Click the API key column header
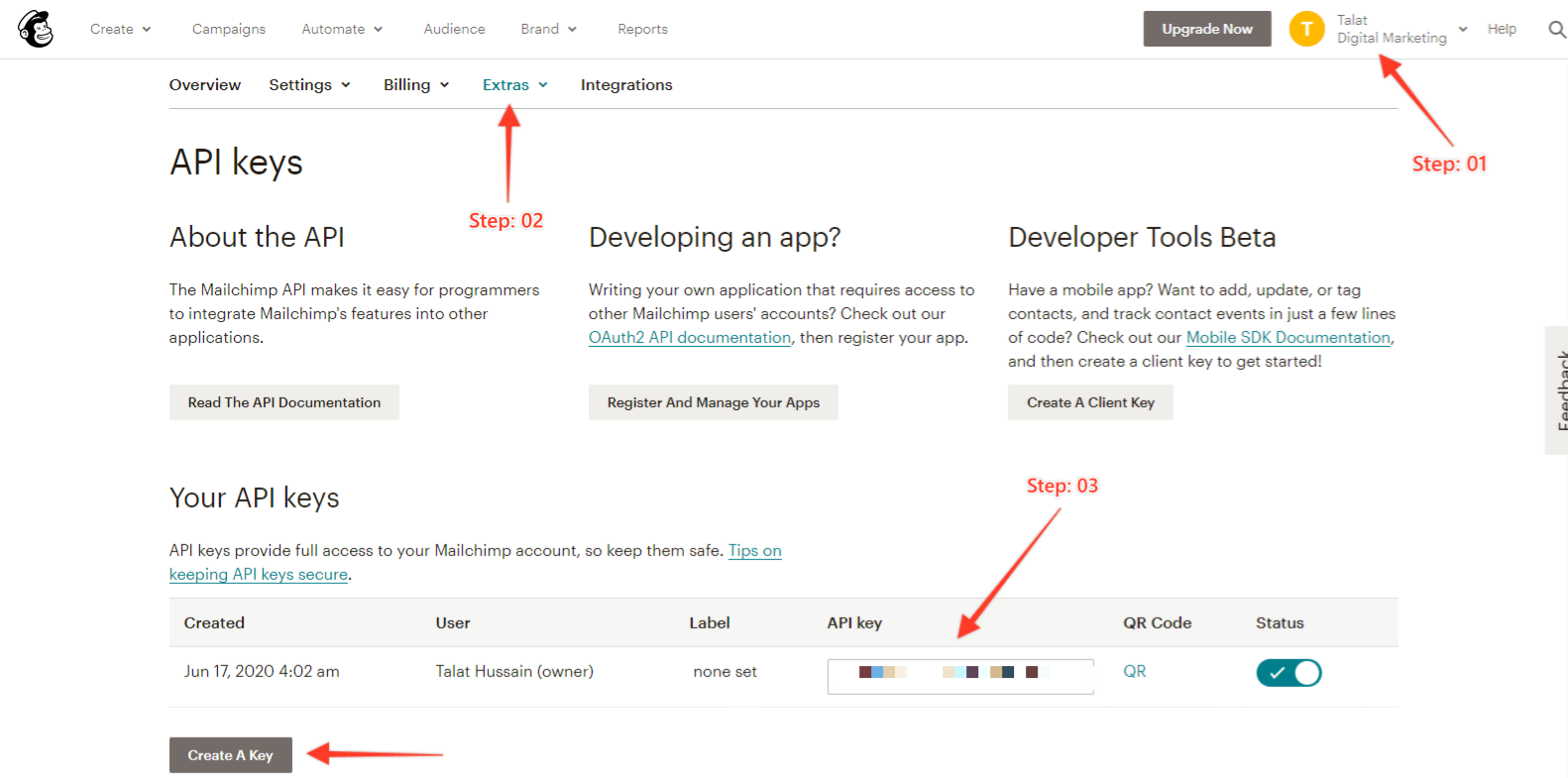1568x778 pixels. tap(854, 623)
